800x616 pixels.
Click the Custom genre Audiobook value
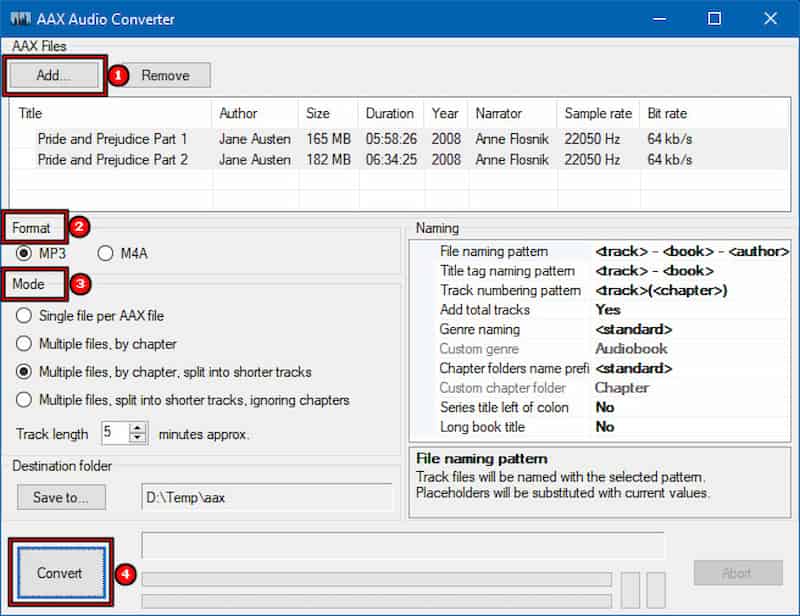[x=691, y=349]
